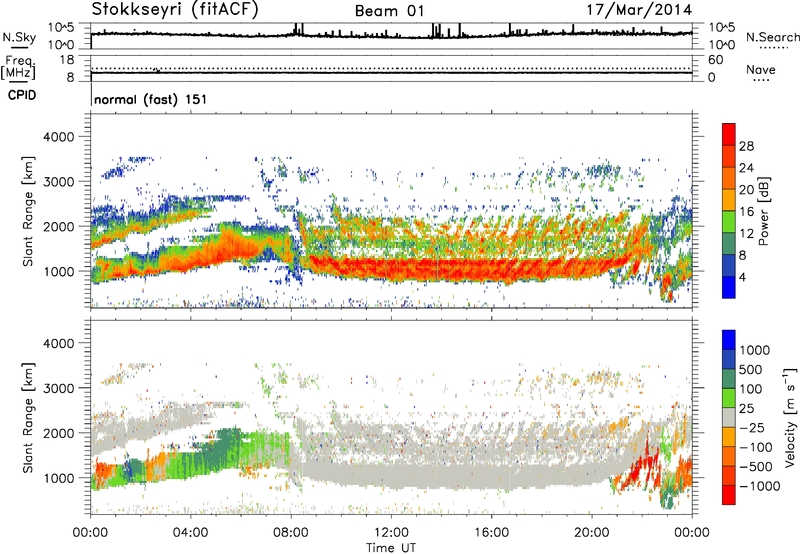Click the blue bottom of power colorbar
This screenshot has height=554, width=800.
729,287
